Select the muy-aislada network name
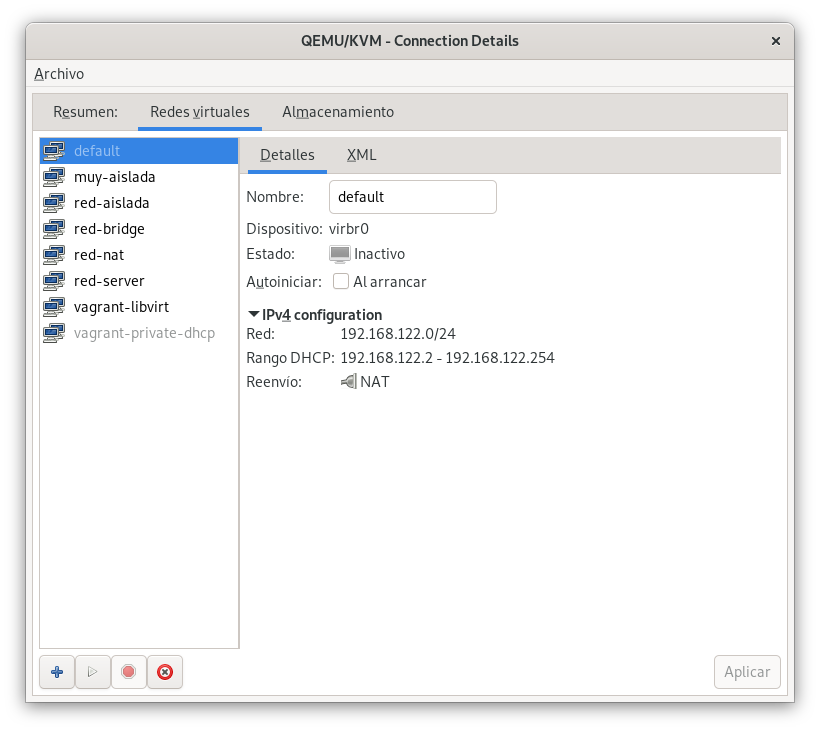 tap(115, 177)
